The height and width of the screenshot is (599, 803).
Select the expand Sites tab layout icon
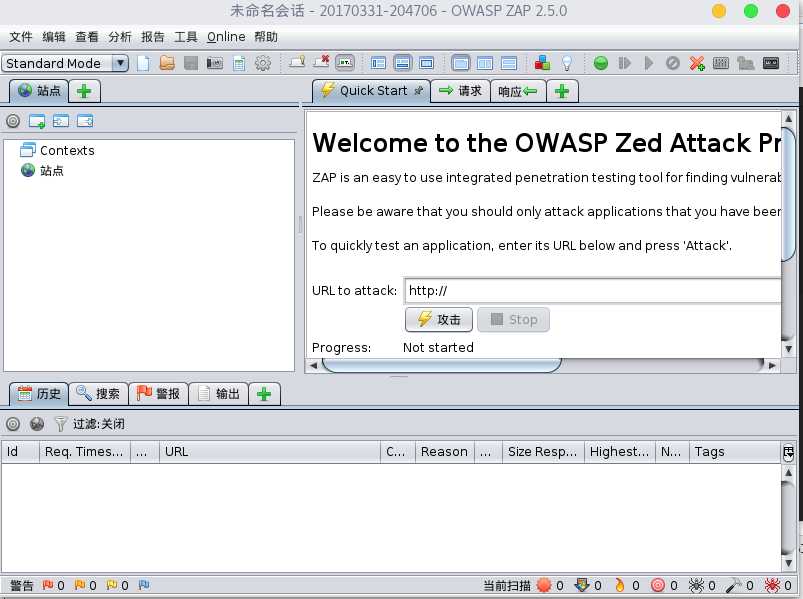378,63
